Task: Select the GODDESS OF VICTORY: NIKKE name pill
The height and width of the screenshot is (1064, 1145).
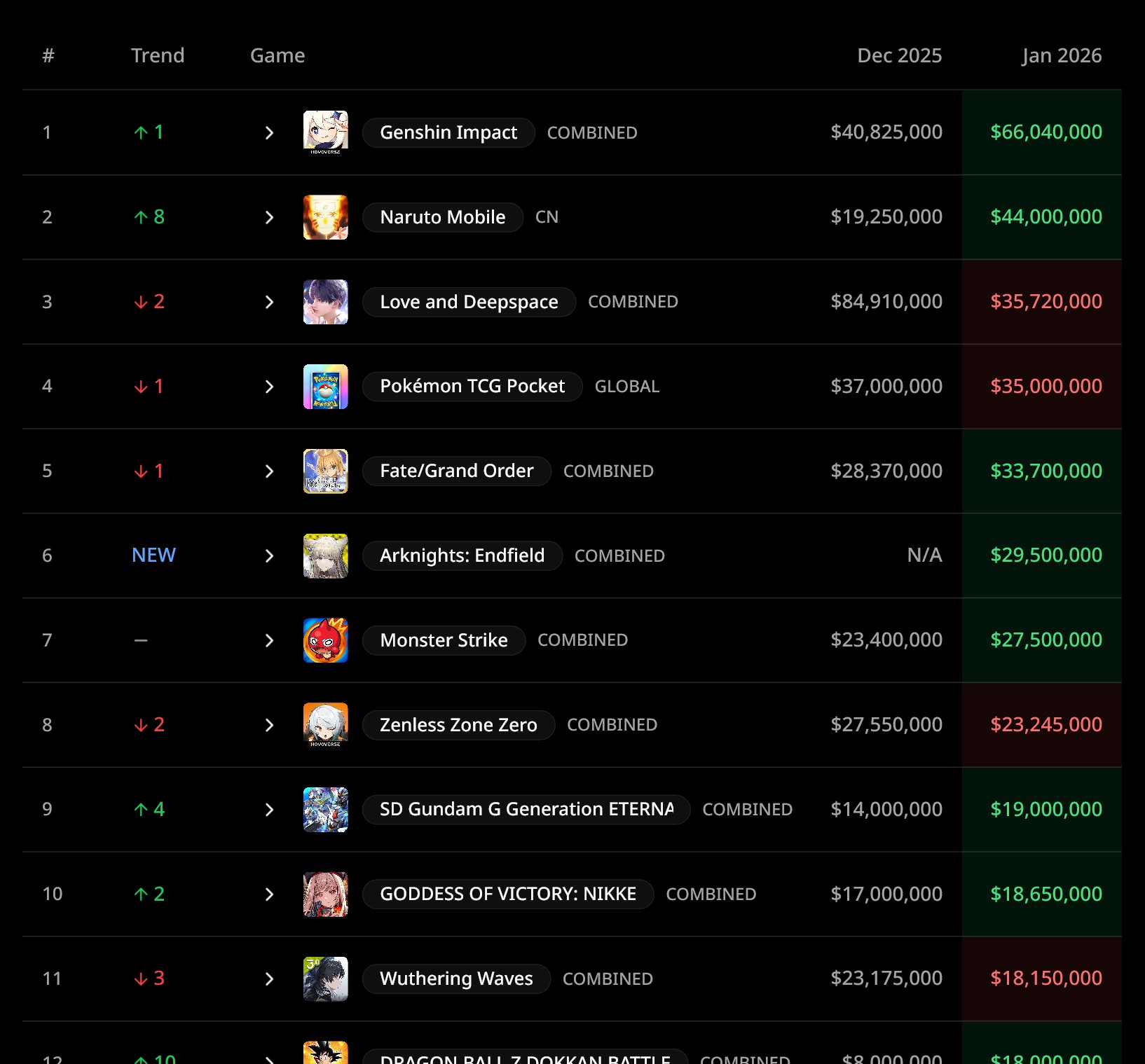Action: click(x=508, y=894)
